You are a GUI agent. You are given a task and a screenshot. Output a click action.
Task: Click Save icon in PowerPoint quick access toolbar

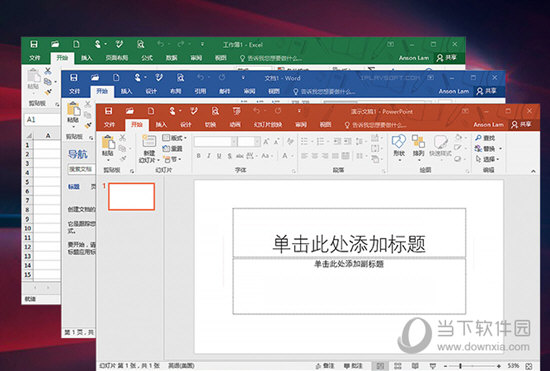click(109, 111)
